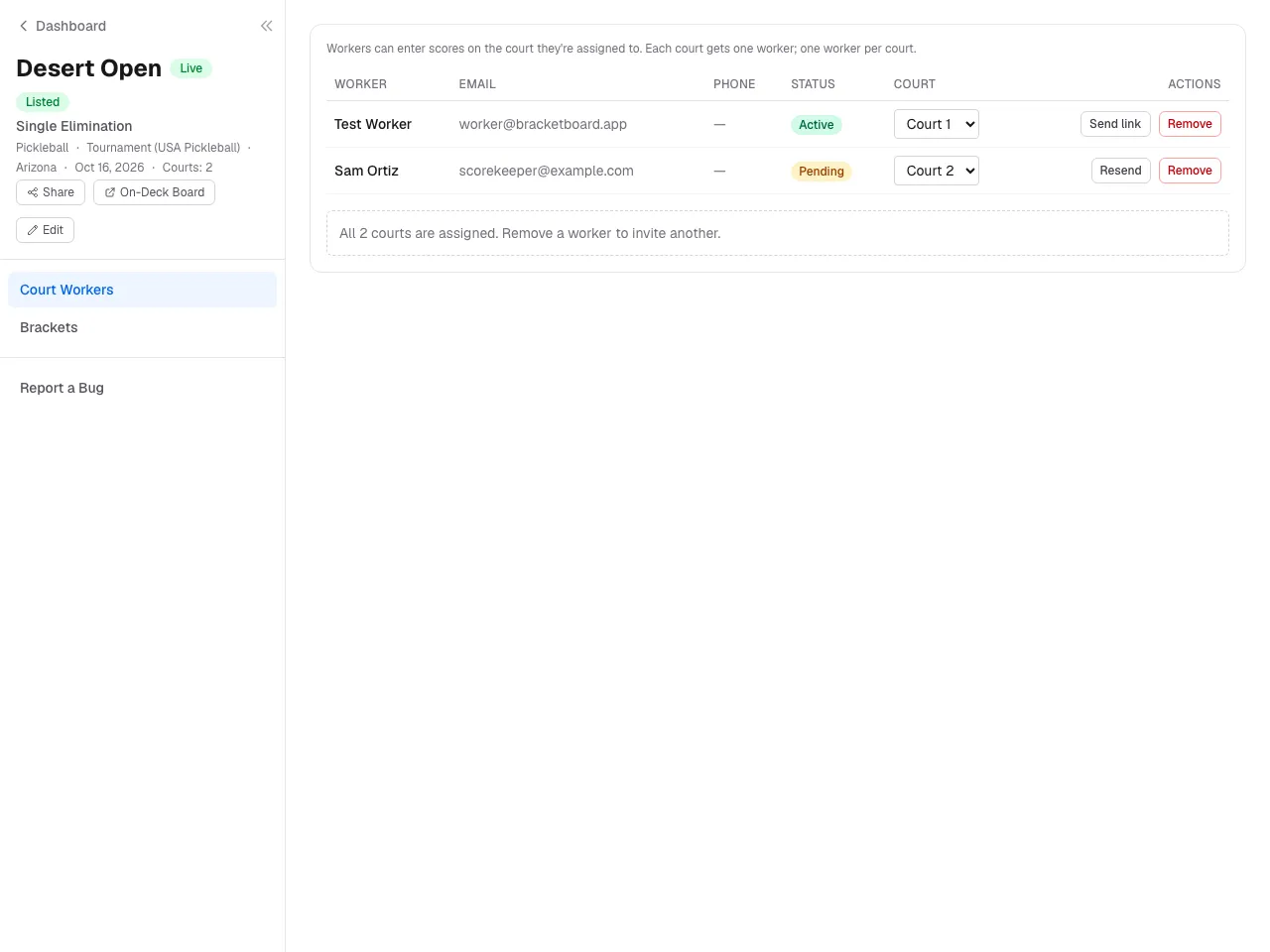Open court dropdown for Sam Ortiz

pos(937,171)
